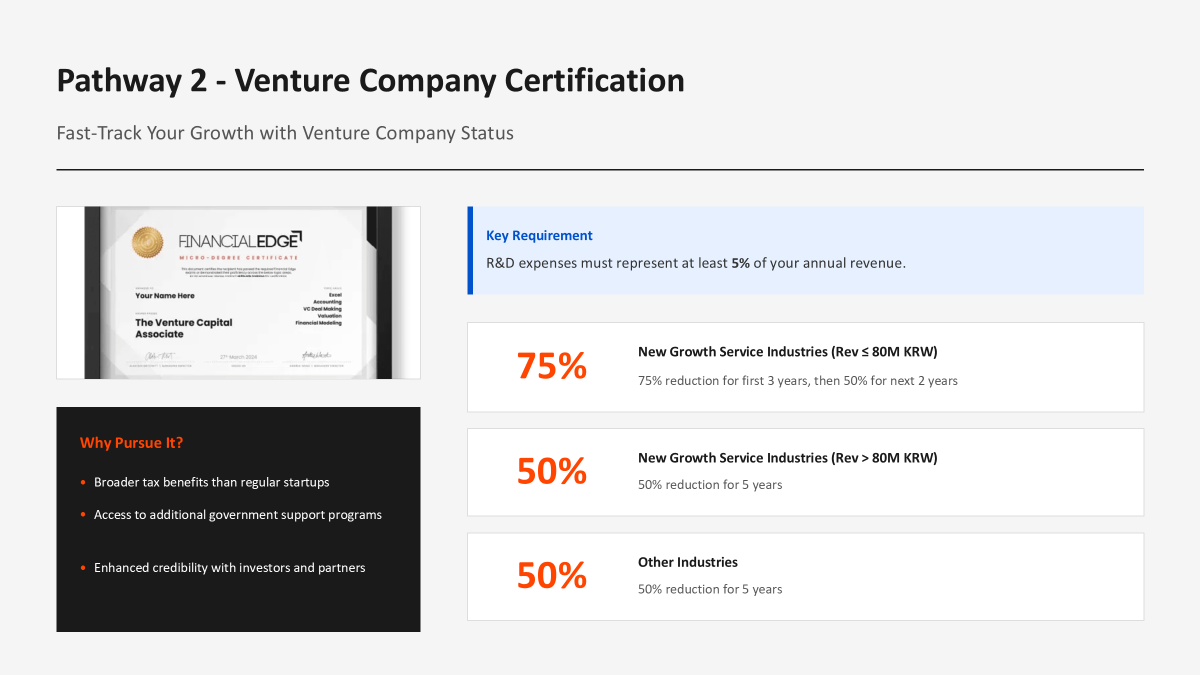This screenshot has width=1200, height=675.
Task: Click the 'Broader tax benefits than regular startups' bullet
Action: coord(211,483)
